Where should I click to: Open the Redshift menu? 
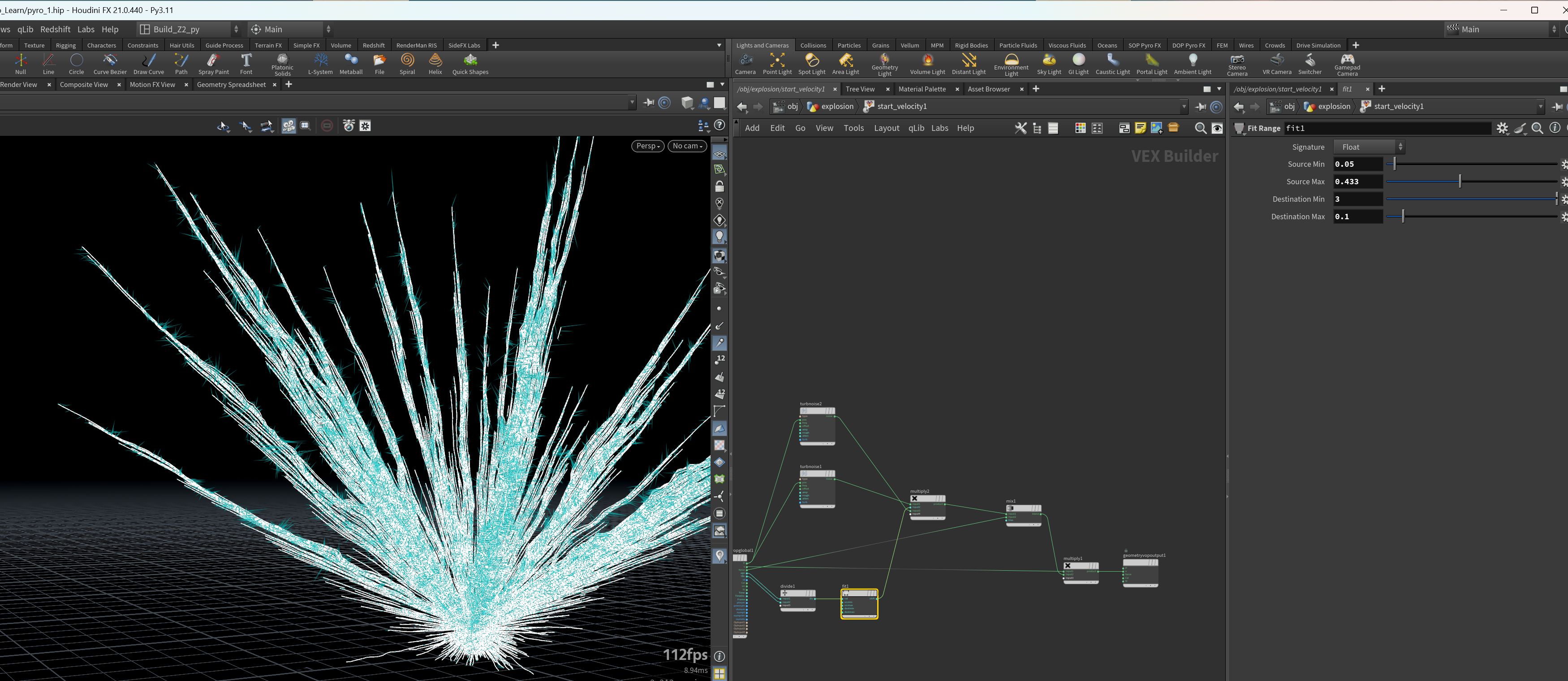55,29
